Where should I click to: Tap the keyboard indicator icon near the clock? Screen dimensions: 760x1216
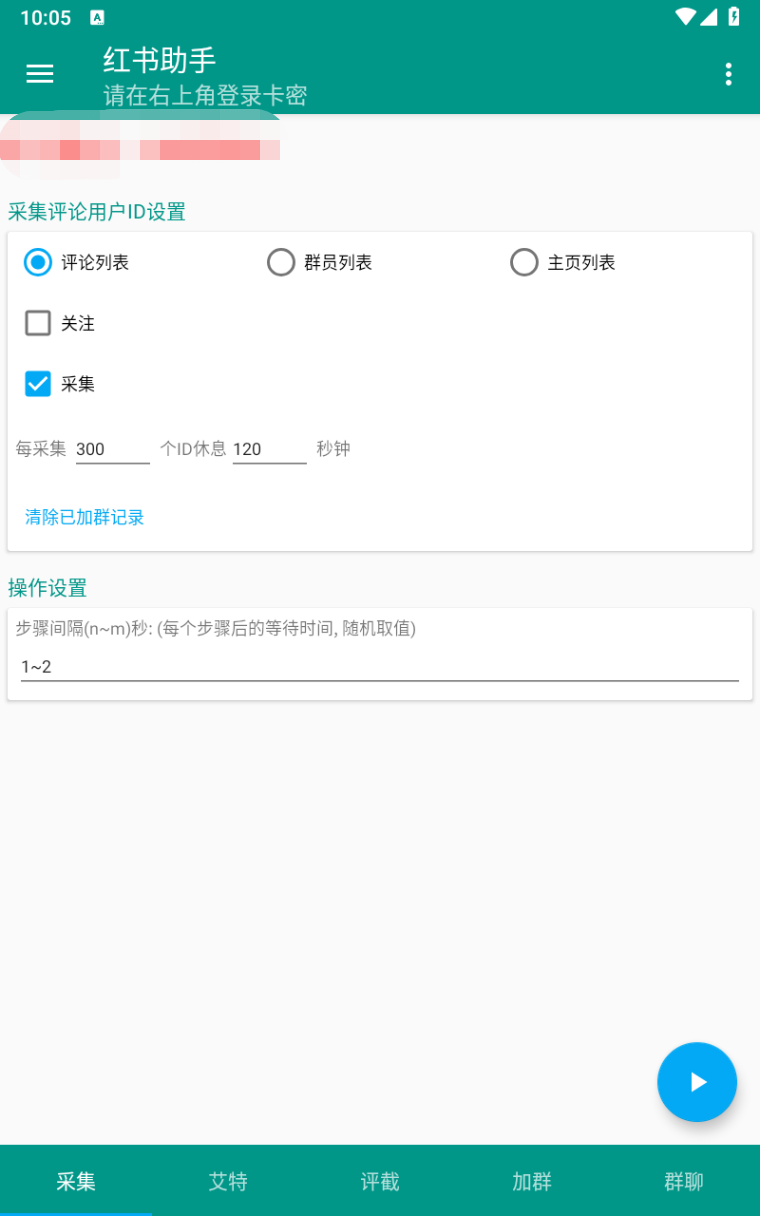[x=97, y=16]
